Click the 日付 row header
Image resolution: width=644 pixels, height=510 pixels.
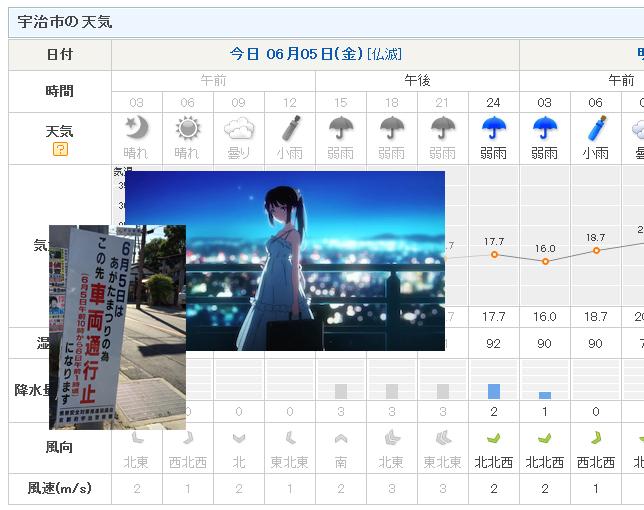[x=60, y=55]
